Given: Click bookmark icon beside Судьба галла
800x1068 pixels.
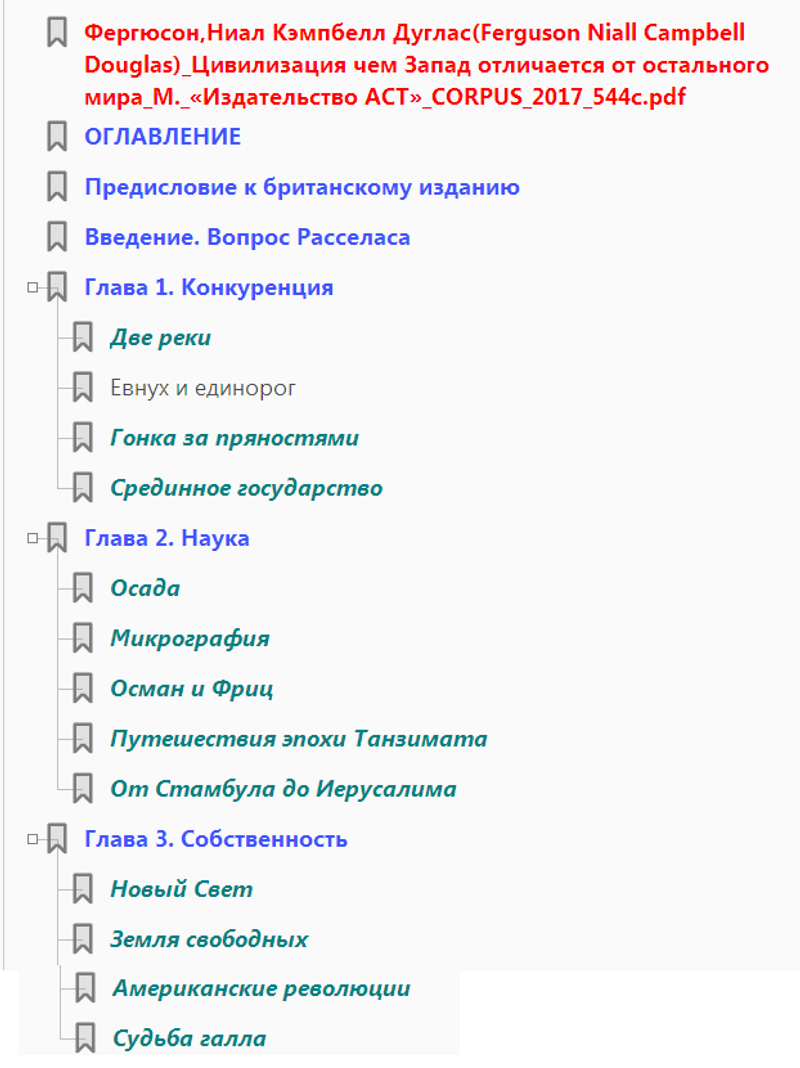Looking at the screenshot, I should (86, 1037).
